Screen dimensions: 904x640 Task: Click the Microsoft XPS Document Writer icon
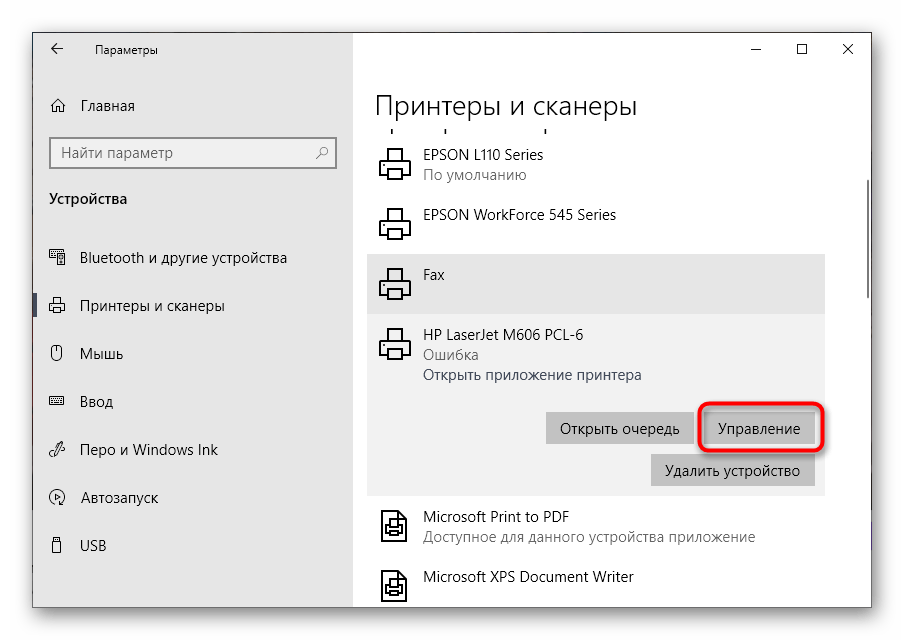(395, 585)
